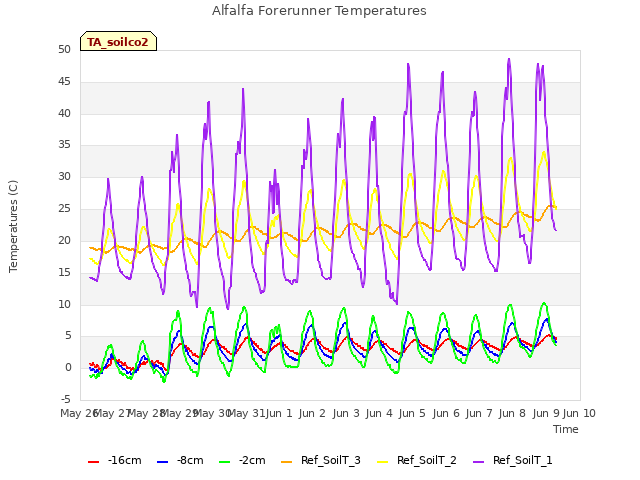Click the y-axis tick label 10
This screenshot has height=480, width=640.
pos(64,304)
